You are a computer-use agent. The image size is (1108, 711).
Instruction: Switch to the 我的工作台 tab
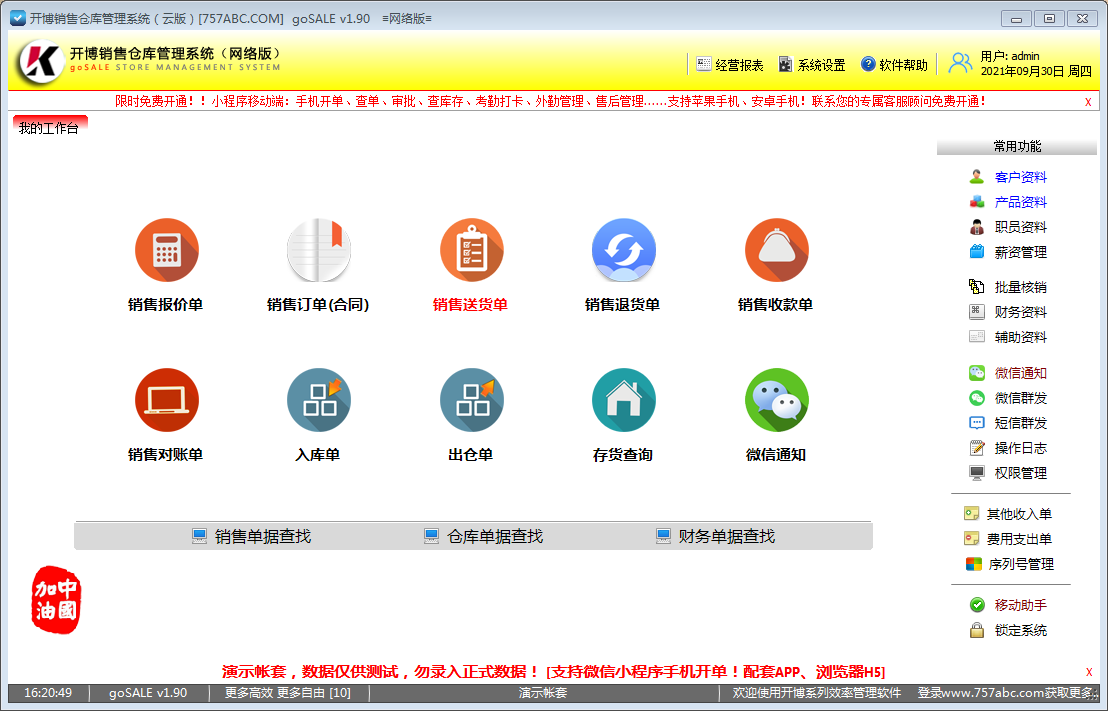tap(48, 128)
